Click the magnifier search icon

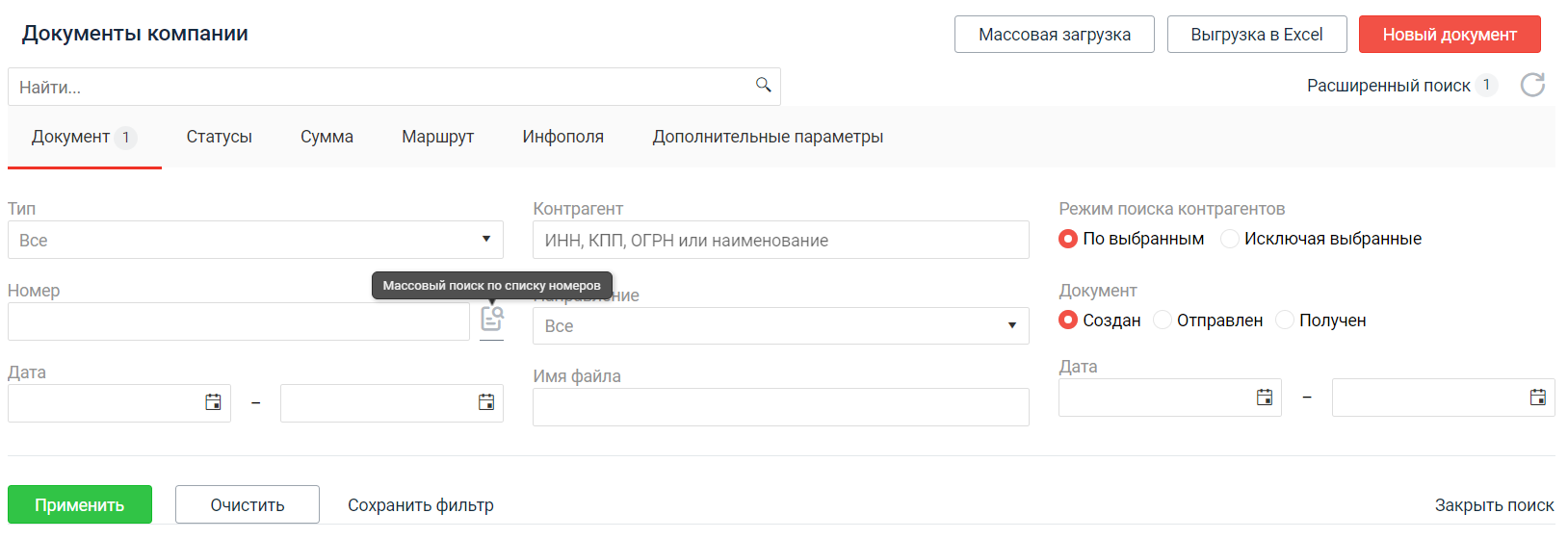pos(764,85)
